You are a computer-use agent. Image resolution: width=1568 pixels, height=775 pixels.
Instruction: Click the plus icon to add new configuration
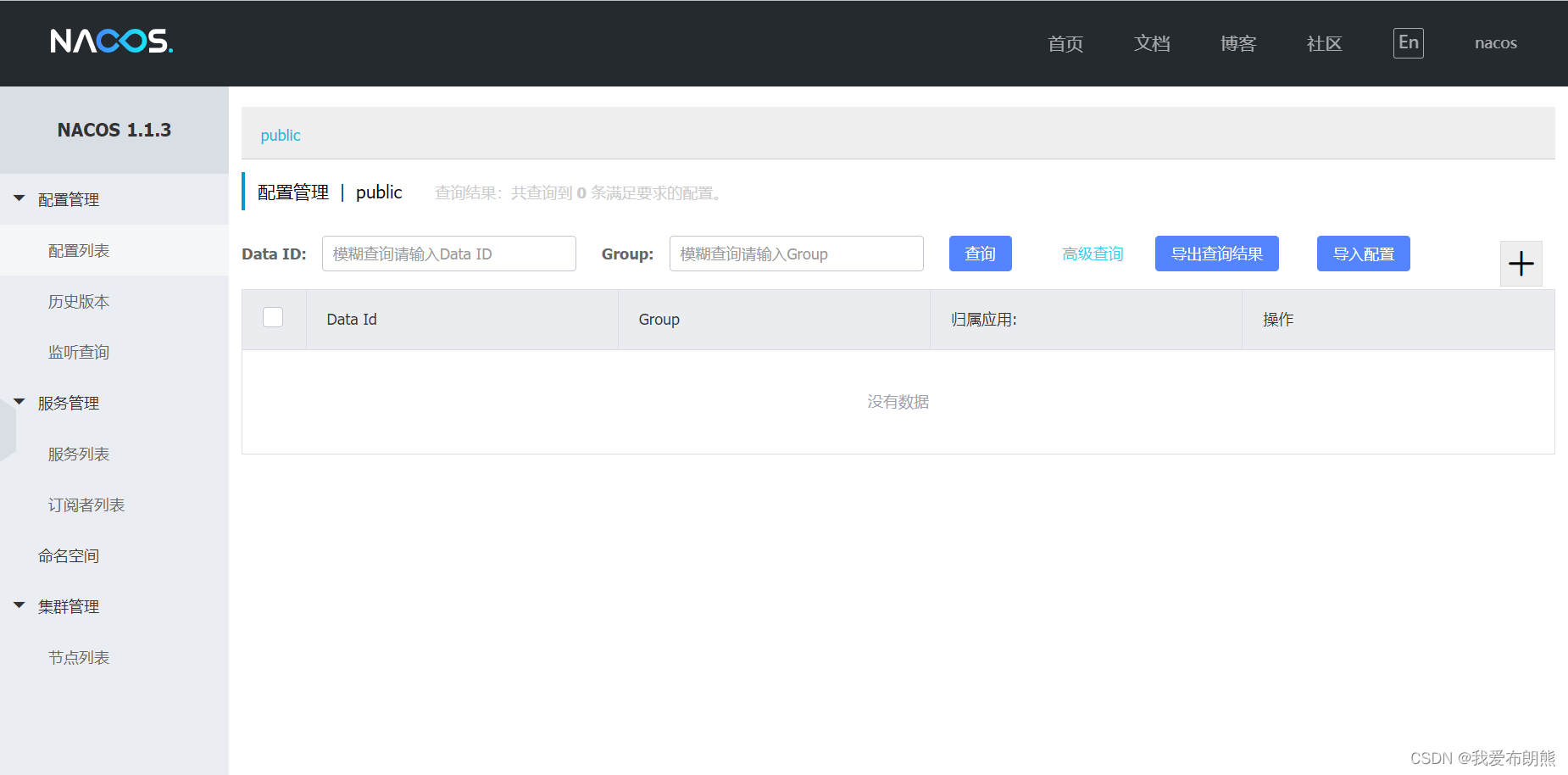pos(1521,263)
